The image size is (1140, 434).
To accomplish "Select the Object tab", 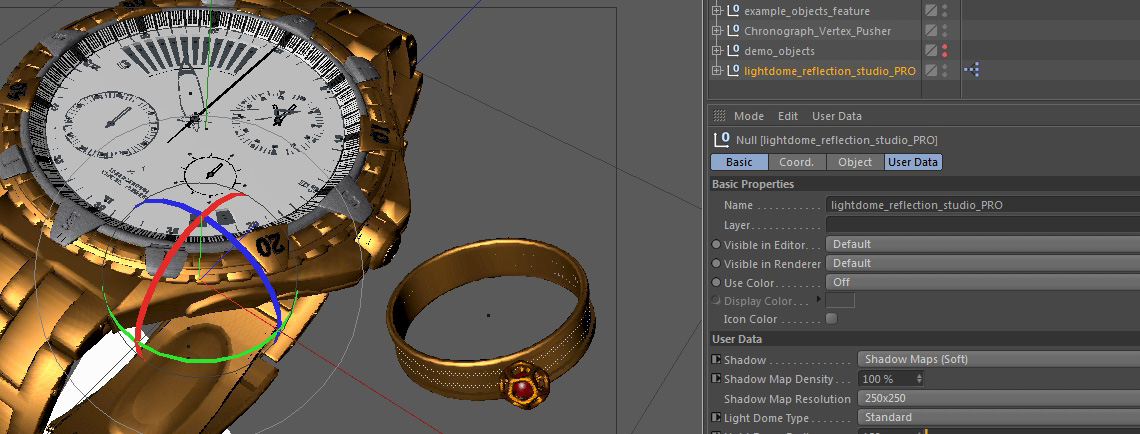I will [x=855, y=162].
